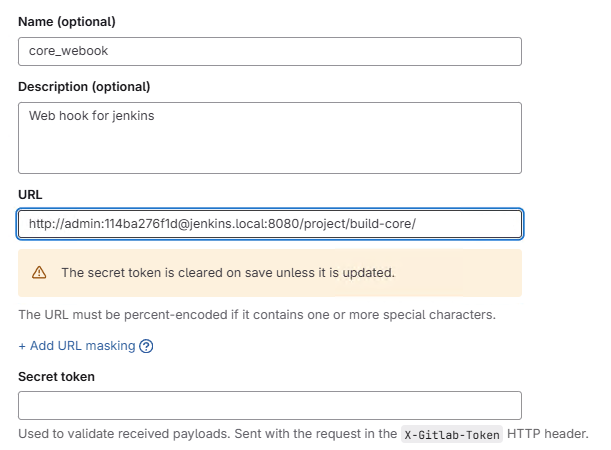Image resolution: width=611 pixels, height=450 pixels.
Task: Click the "Name (optional)" label
Action: [x=69, y=19]
